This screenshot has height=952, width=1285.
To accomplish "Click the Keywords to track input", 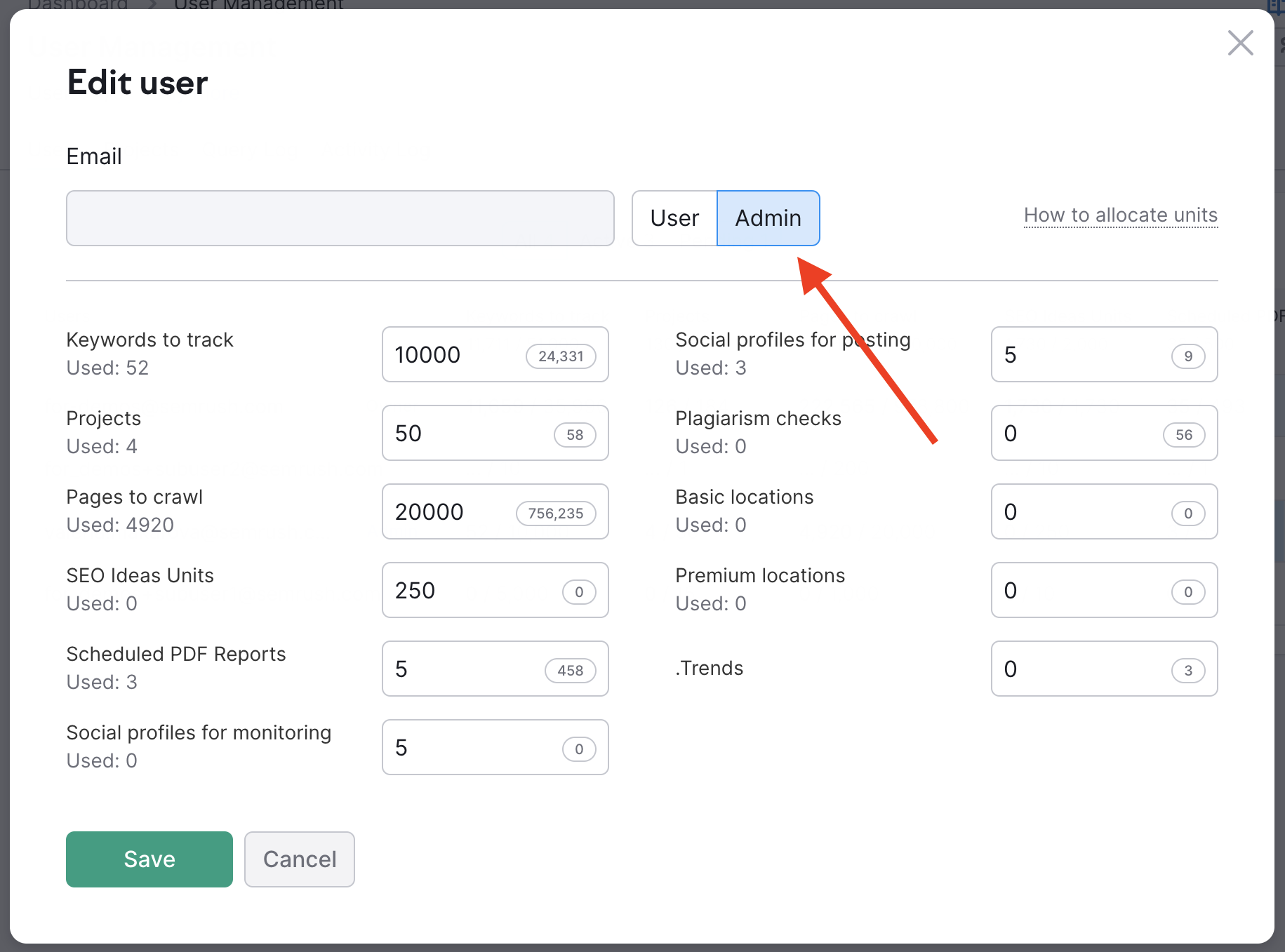I will click(453, 355).
